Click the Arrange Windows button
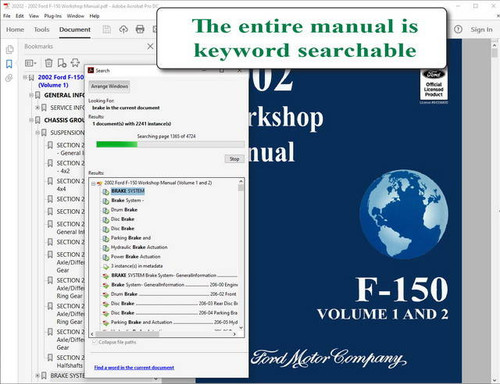The height and width of the screenshot is (384, 500). [x=109, y=86]
